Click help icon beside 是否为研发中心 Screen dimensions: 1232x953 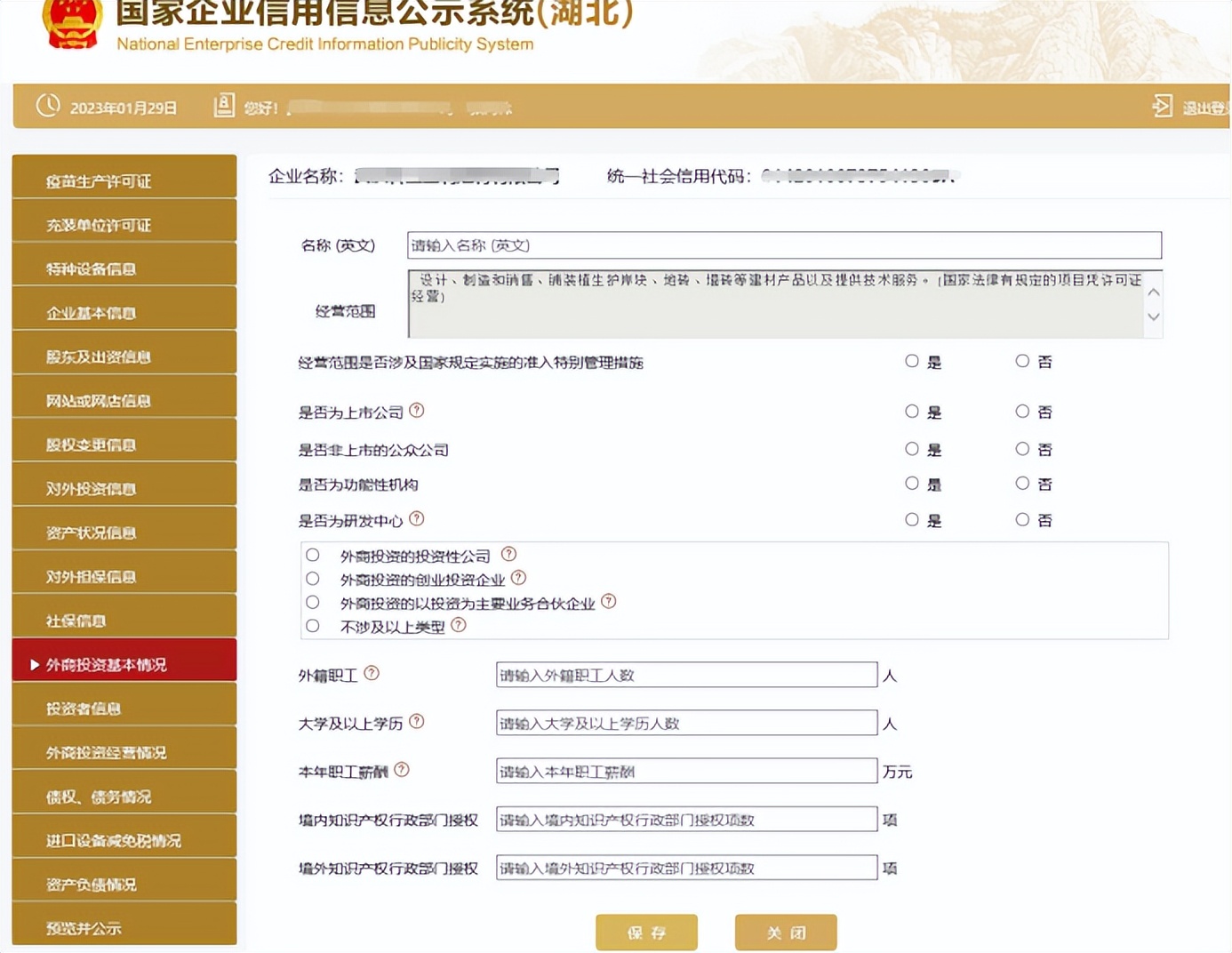click(417, 518)
